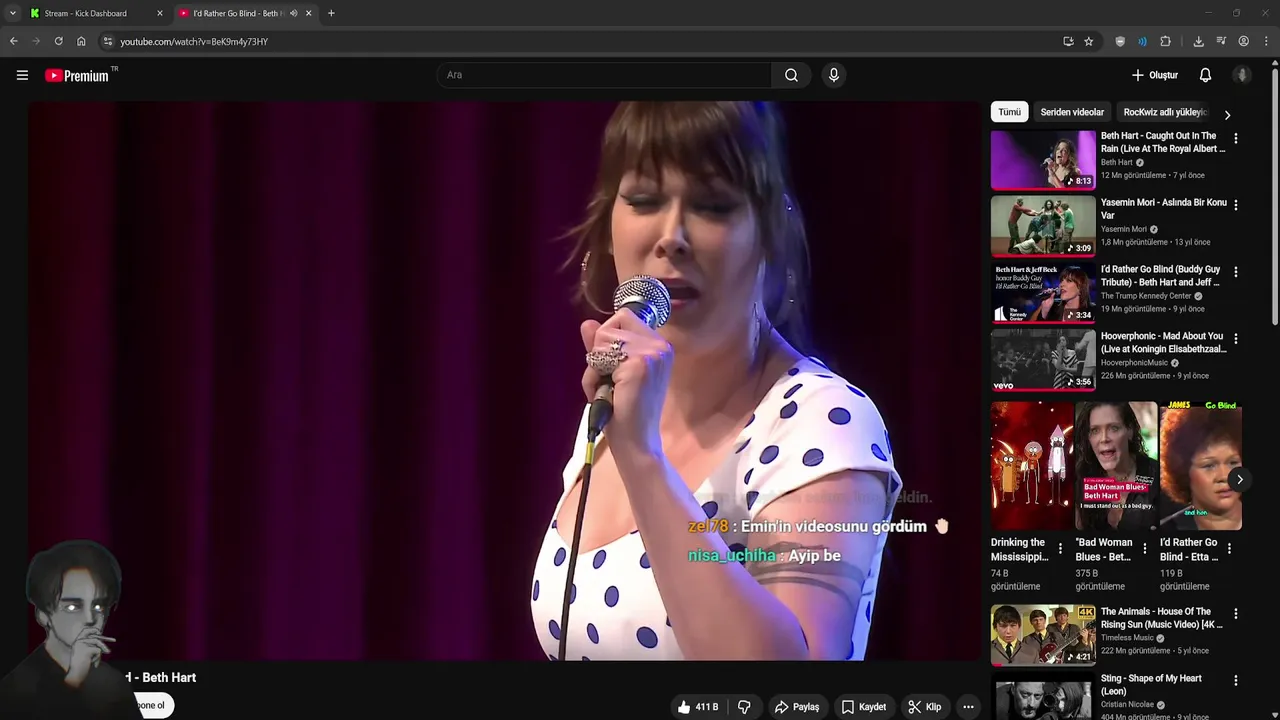This screenshot has height=720, width=1280.
Task: Open options for Hooverphonic Mad About You
Action: pos(1235,339)
